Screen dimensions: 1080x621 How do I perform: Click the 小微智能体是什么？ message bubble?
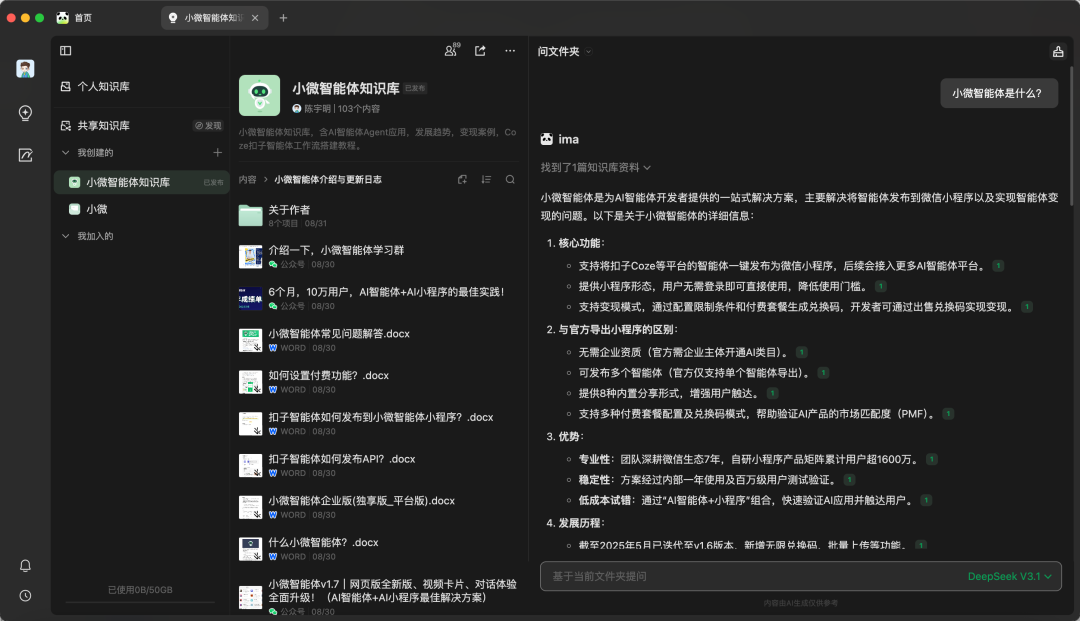pyautogui.click(x=999, y=93)
